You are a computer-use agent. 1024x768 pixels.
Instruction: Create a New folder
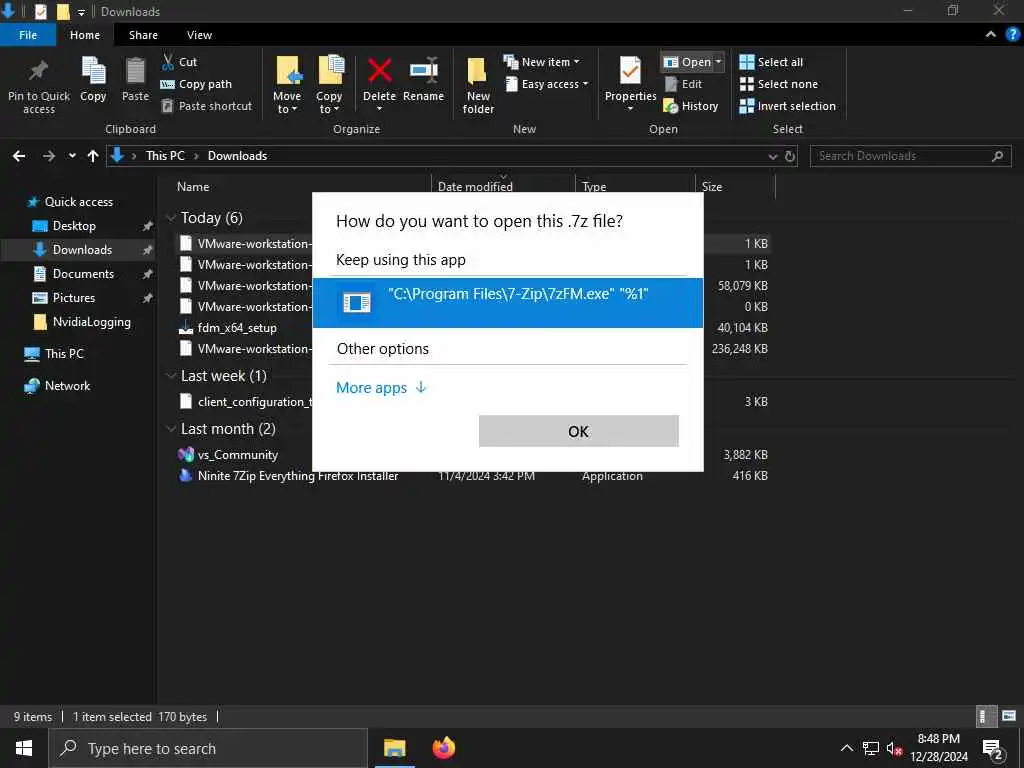click(478, 86)
